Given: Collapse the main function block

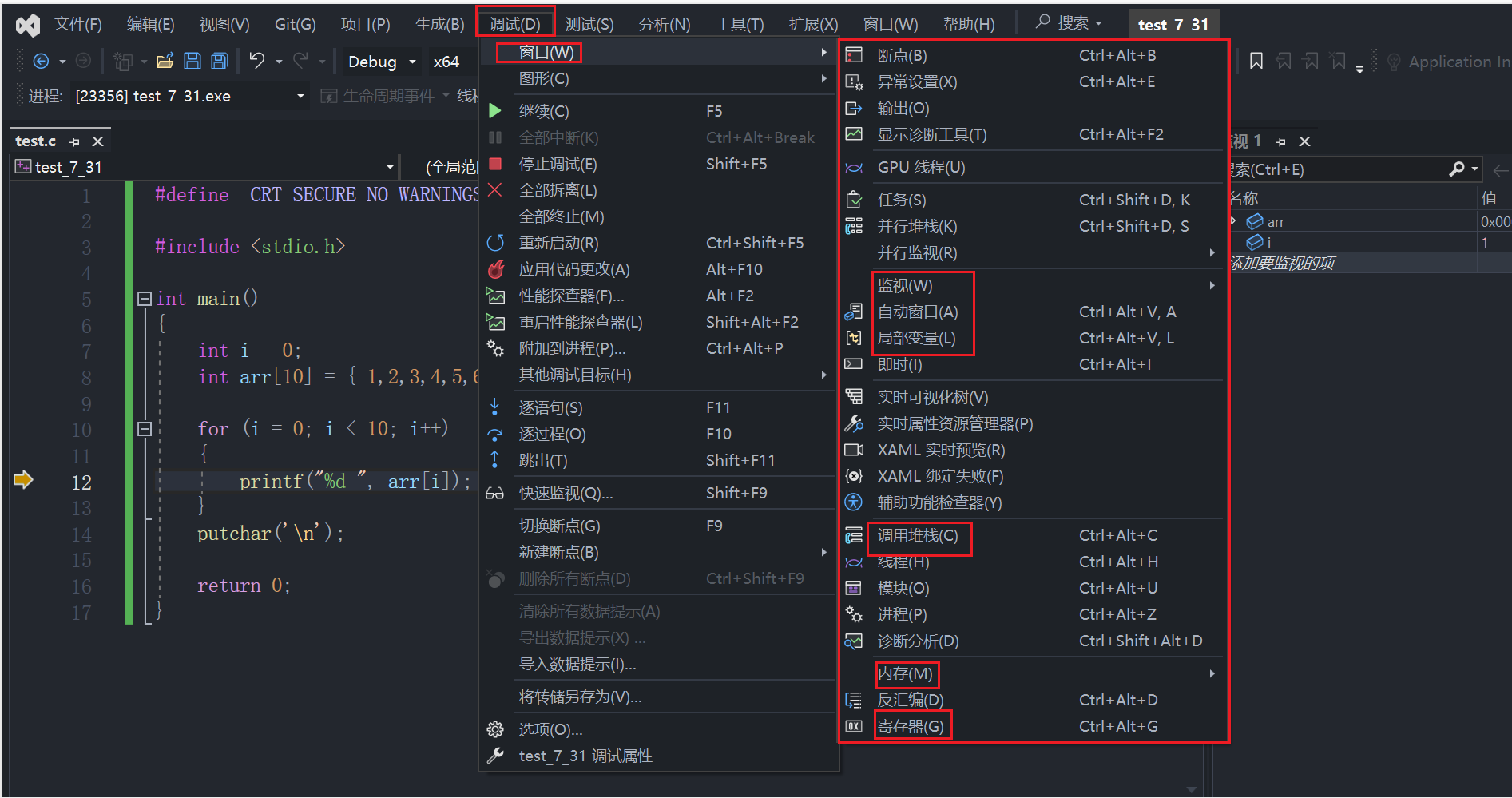Looking at the screenshot, I should coord(145,299).
